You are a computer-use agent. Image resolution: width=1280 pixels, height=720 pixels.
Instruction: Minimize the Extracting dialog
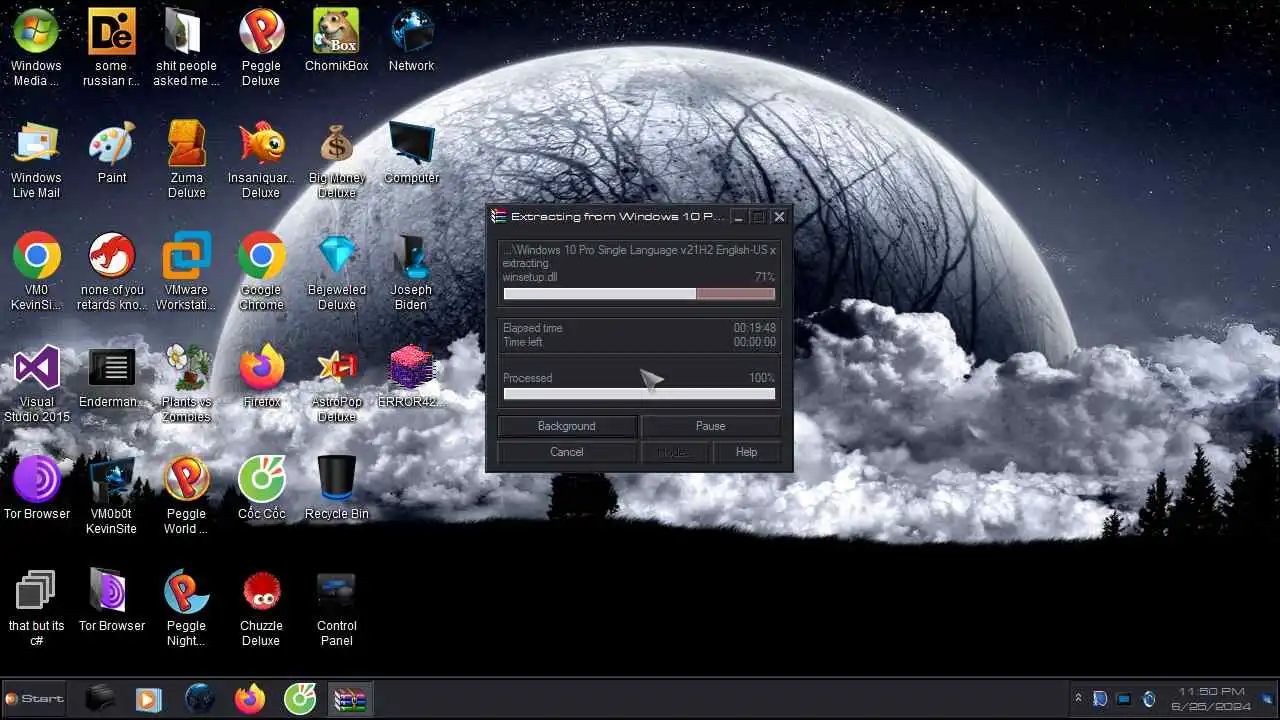click(738, 217)
